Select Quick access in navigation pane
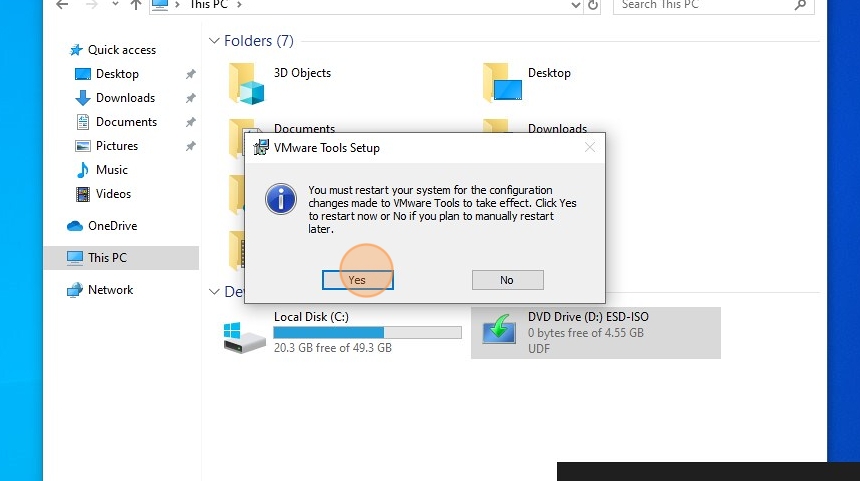860x481 pixels. 122,50
